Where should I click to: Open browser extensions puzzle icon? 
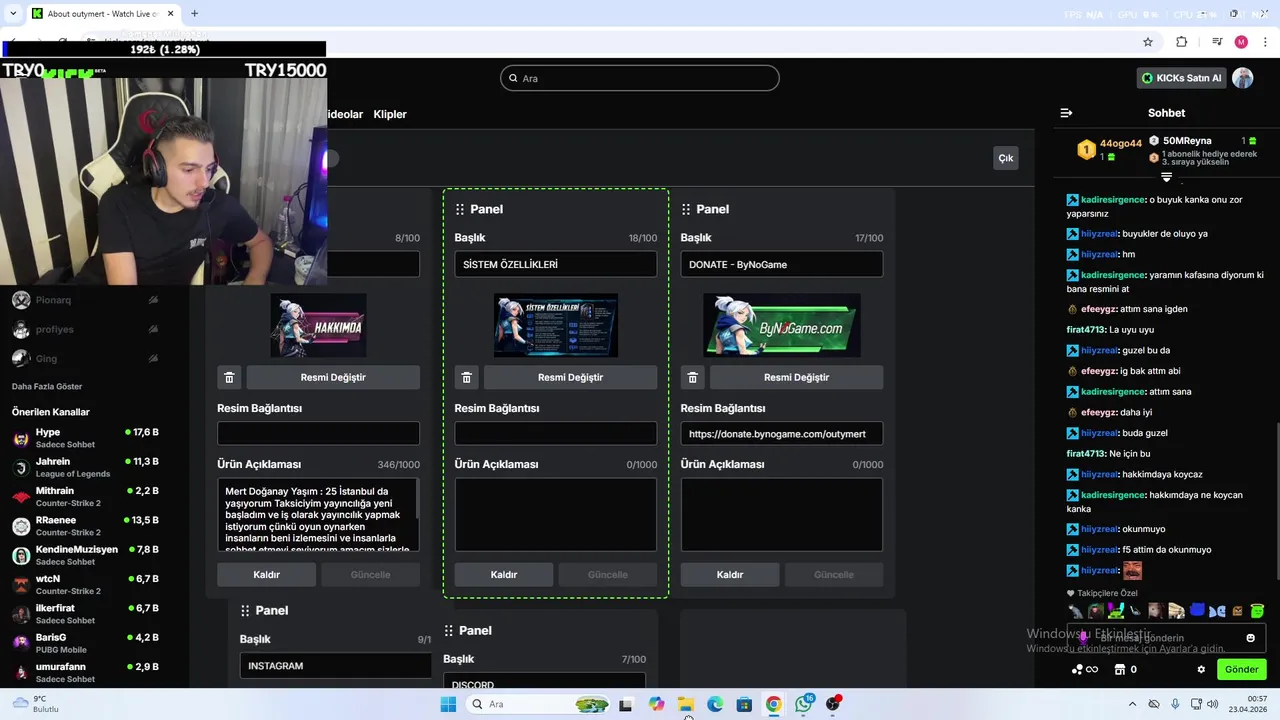pos(1182,42)
